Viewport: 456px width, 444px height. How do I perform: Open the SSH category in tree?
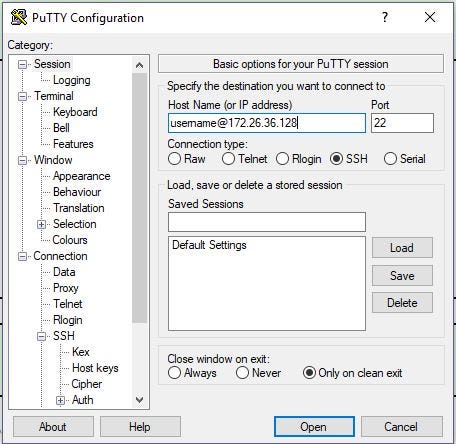[64, 336]
